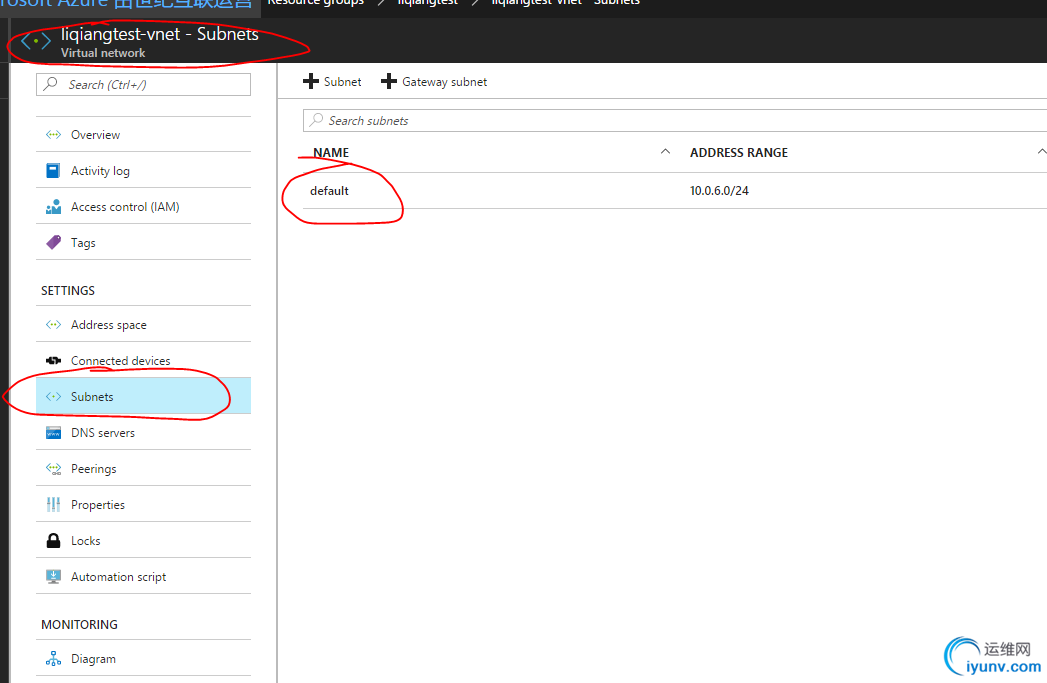1047x683 pixels.
Task: Click the Locks padlock icon
Action: tap(53, 541)
